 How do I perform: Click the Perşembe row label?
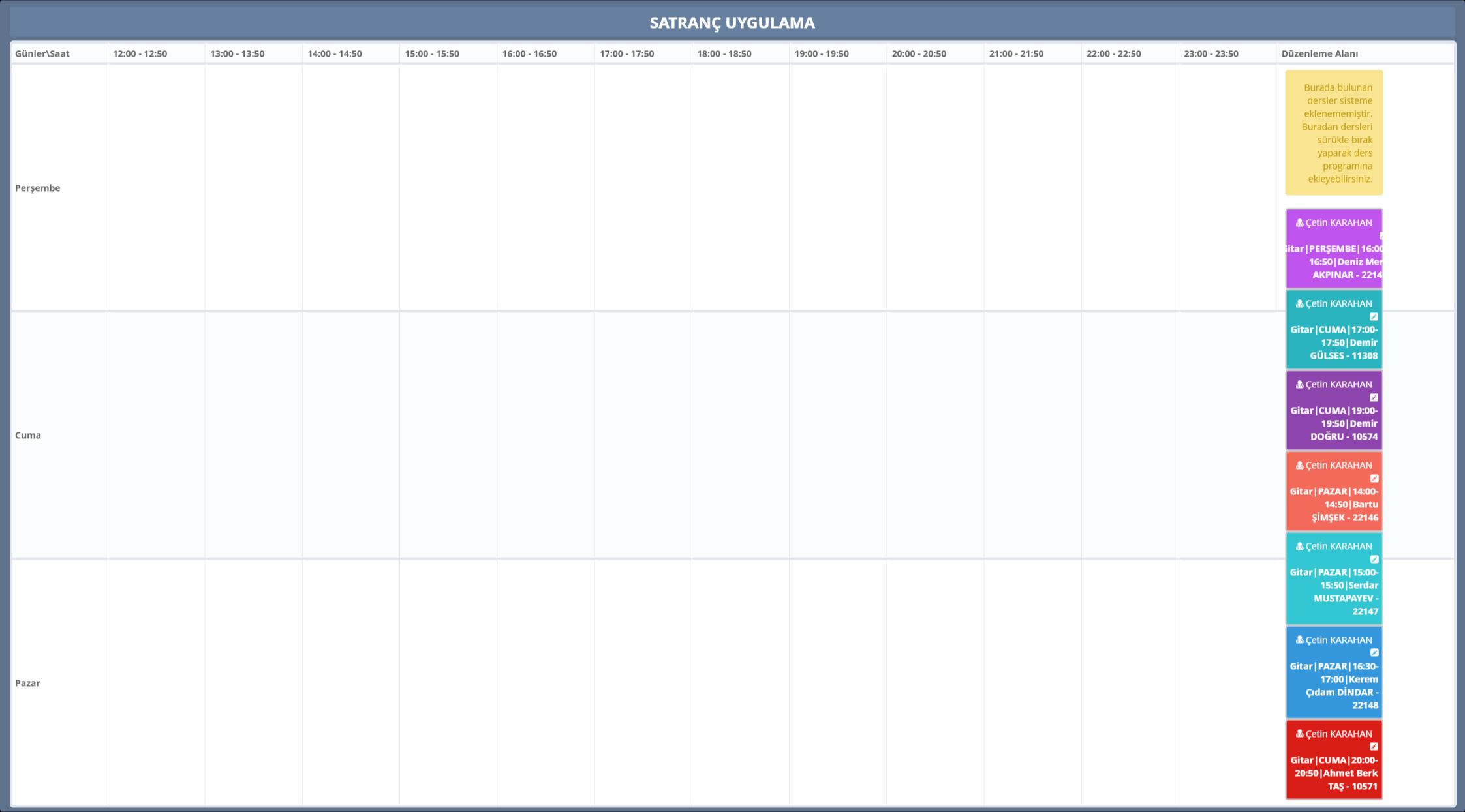38,188
